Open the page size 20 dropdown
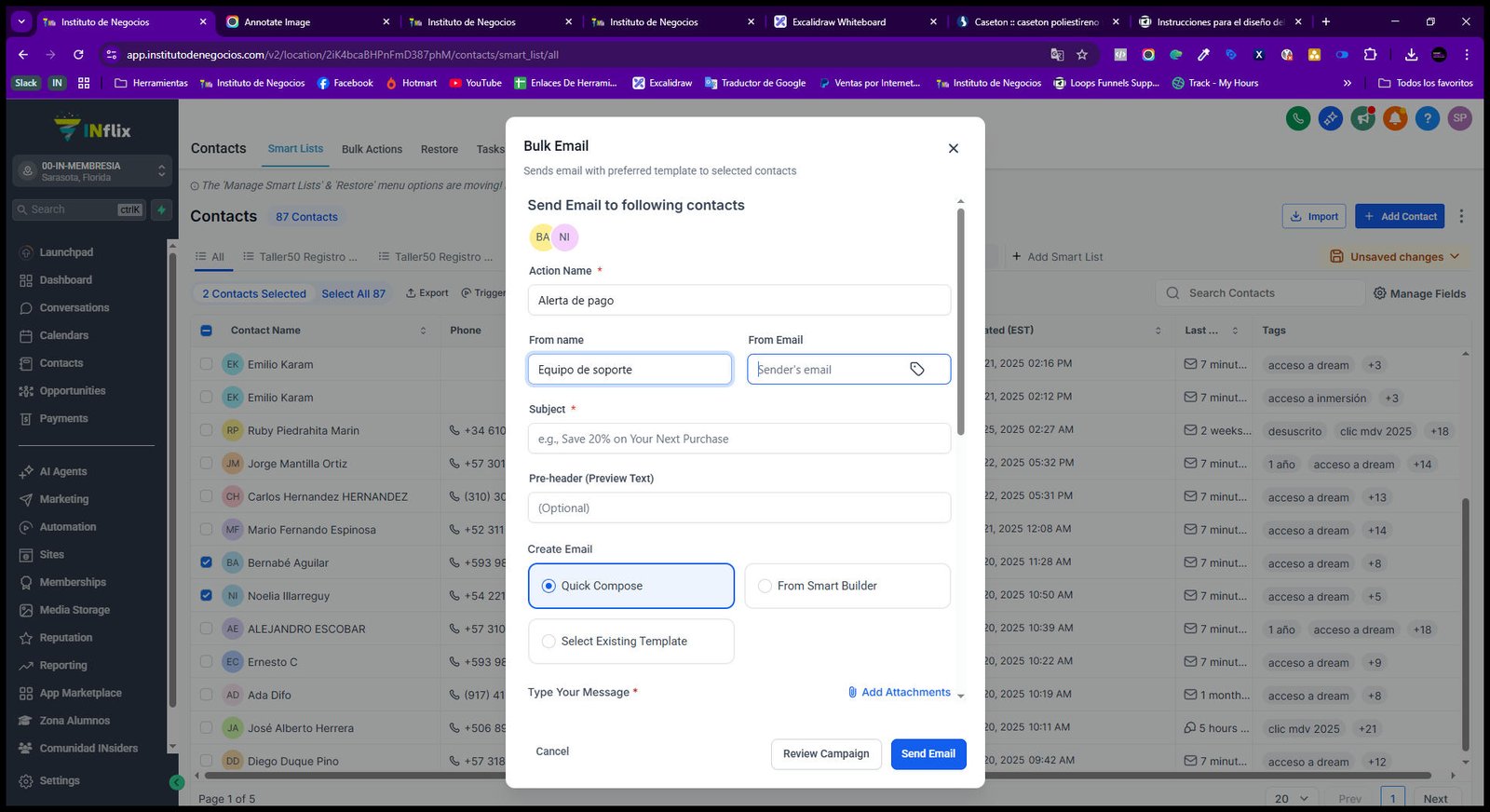Image resolution: width=1490 pixels, height=812 pixels. click(1291, 799)
